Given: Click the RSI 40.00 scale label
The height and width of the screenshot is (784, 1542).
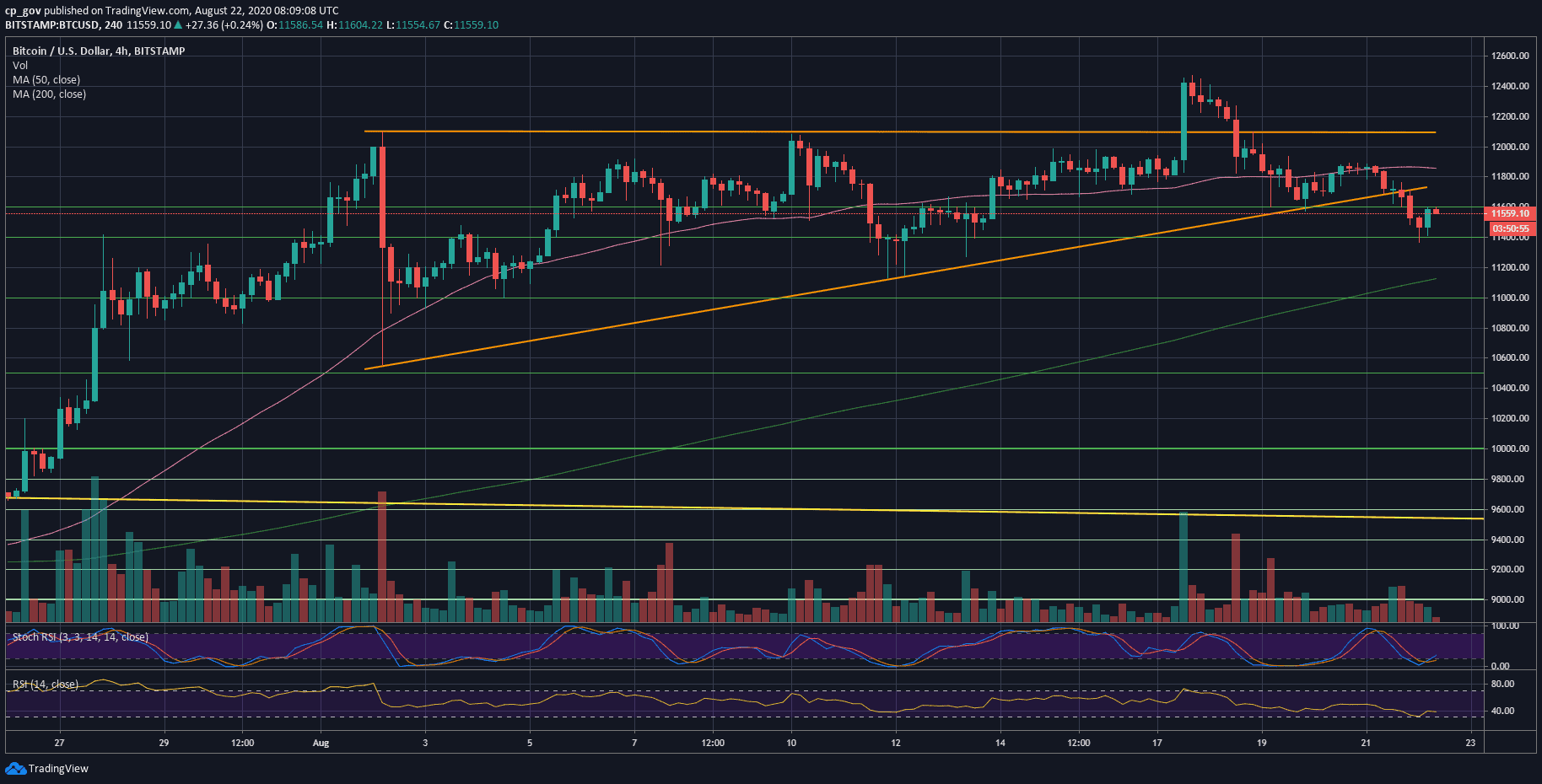Looking at the screenshot, I should click(x=1503, y=711).
